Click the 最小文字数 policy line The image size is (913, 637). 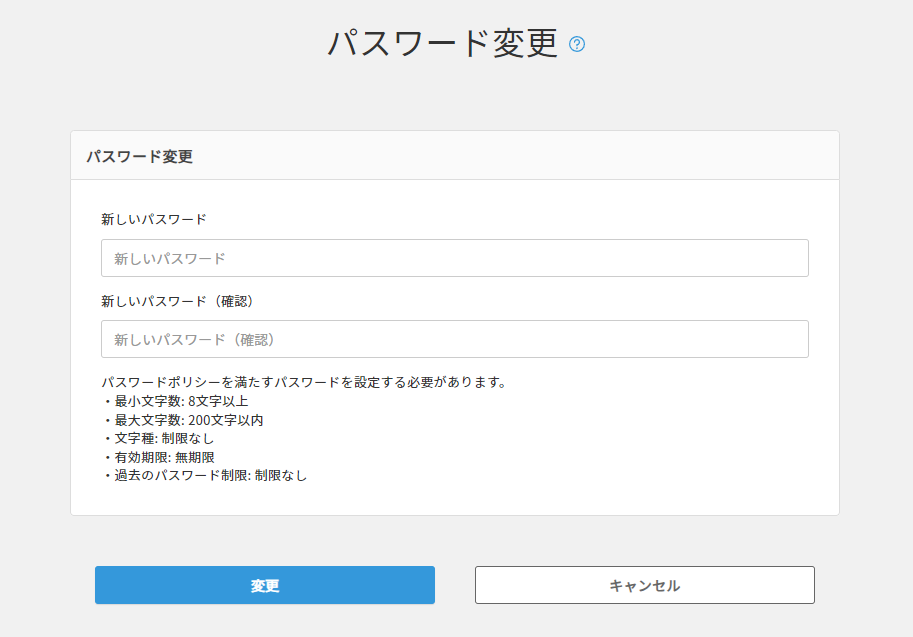point(176,401)
